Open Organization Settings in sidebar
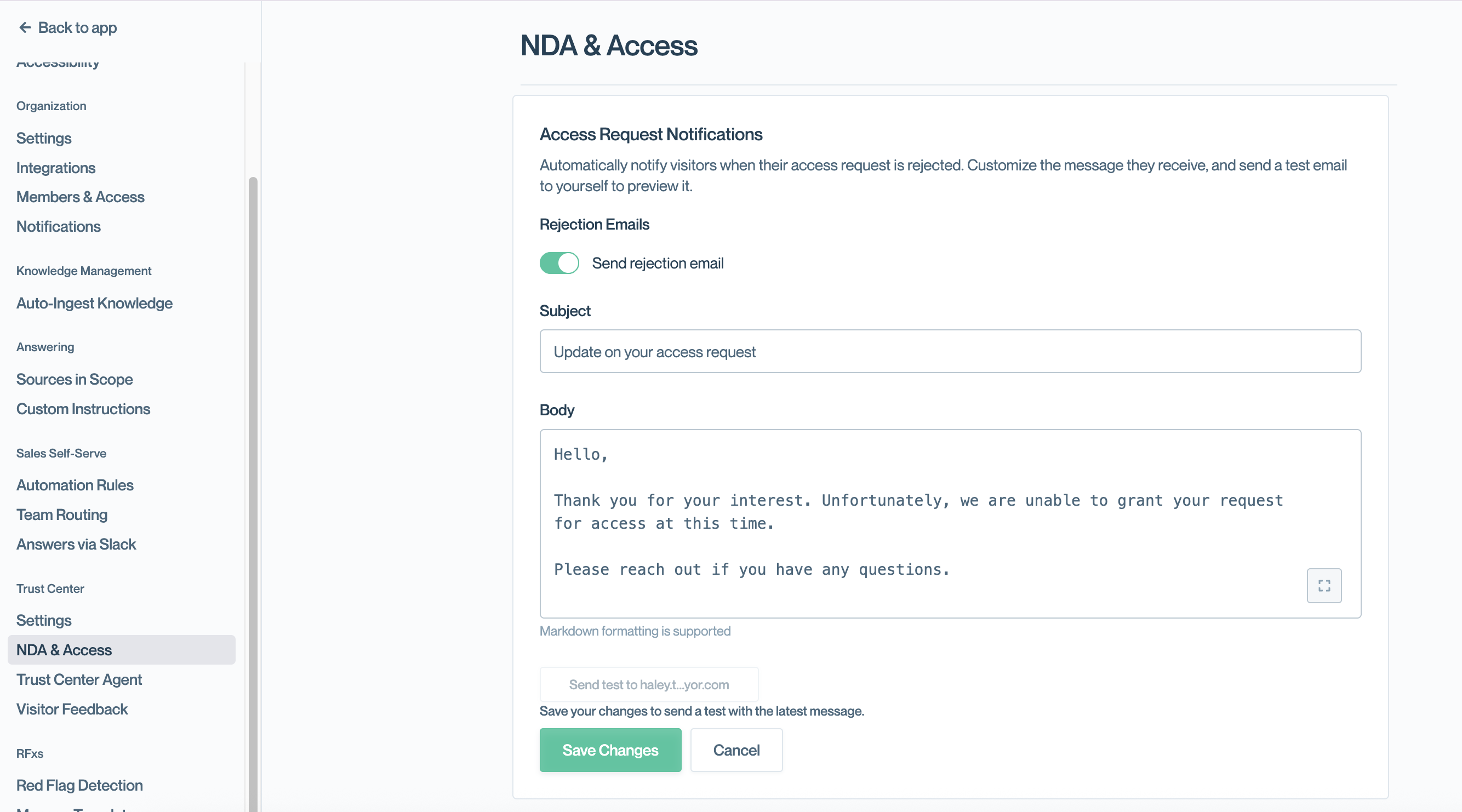Image resolution: width=1462 pixels, height=812 pixels. [44, 139]
